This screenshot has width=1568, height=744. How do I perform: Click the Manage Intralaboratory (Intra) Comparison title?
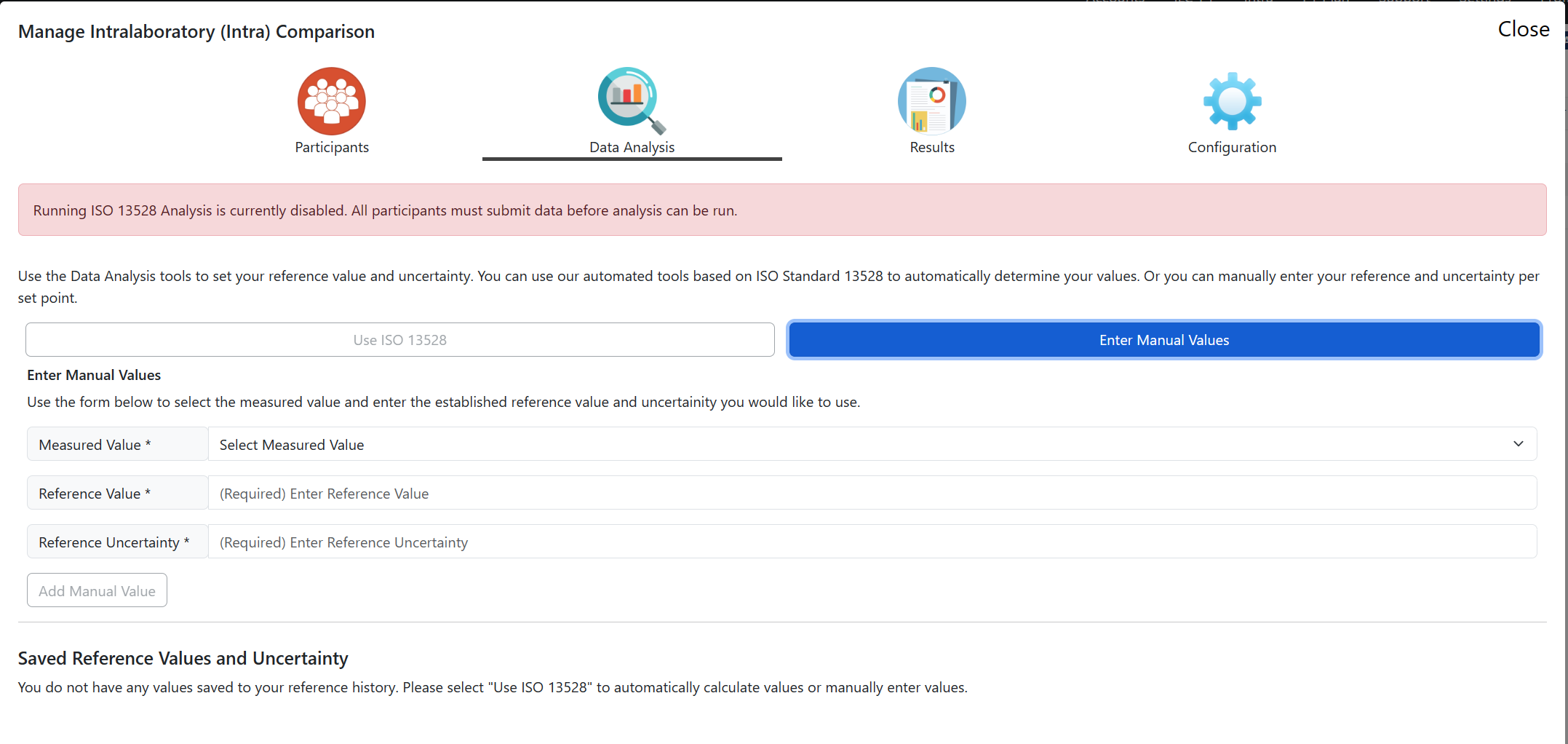[196, 31]
